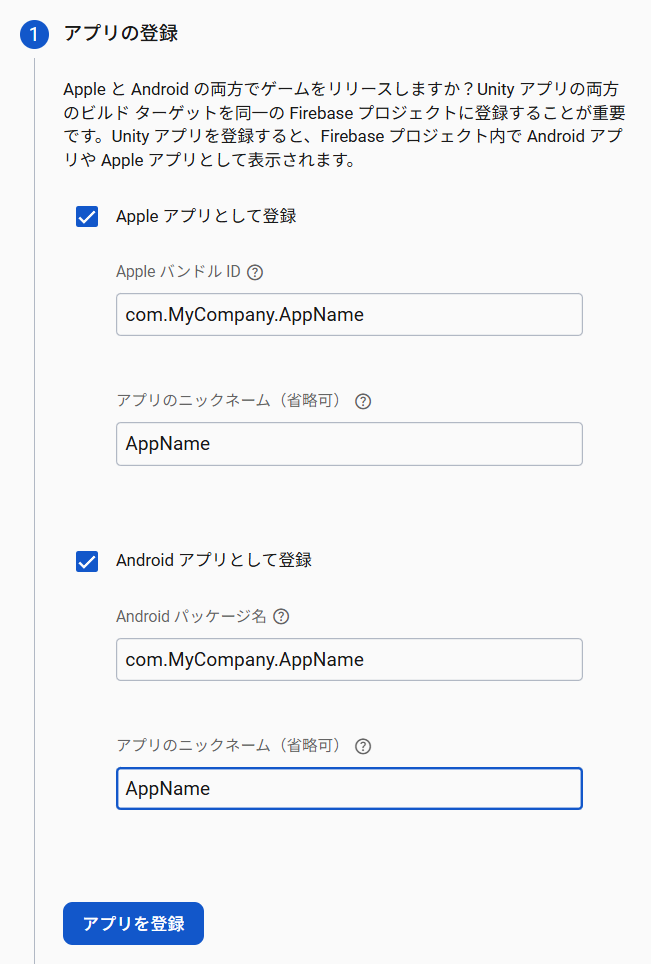Viewport: 651px width, 964px height.
Task: Open help for Apple アプリのニックネーム field
Action: click(x=362, y=400)
